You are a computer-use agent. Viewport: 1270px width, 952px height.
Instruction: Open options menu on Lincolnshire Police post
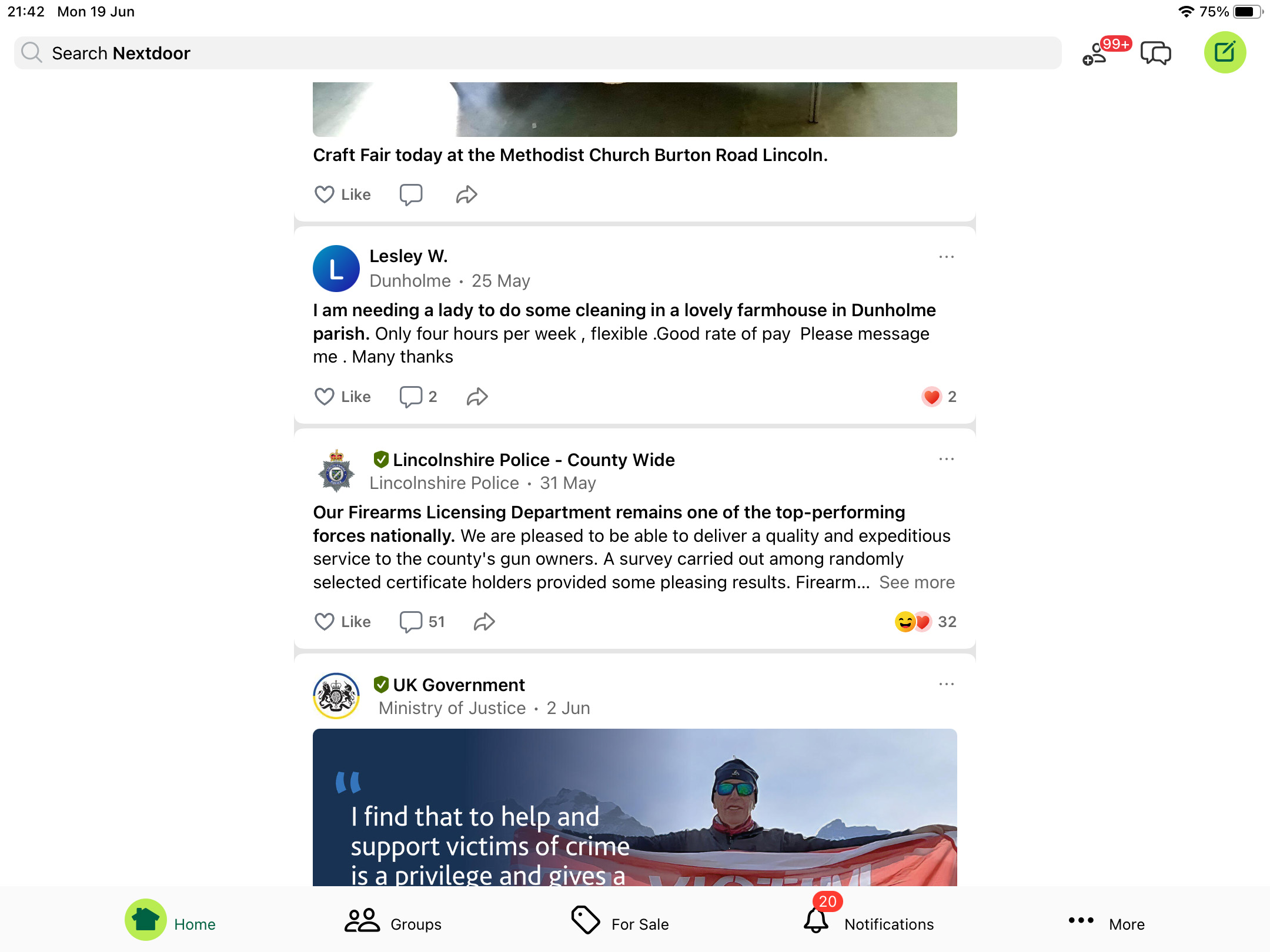click(x=946, y=459)
